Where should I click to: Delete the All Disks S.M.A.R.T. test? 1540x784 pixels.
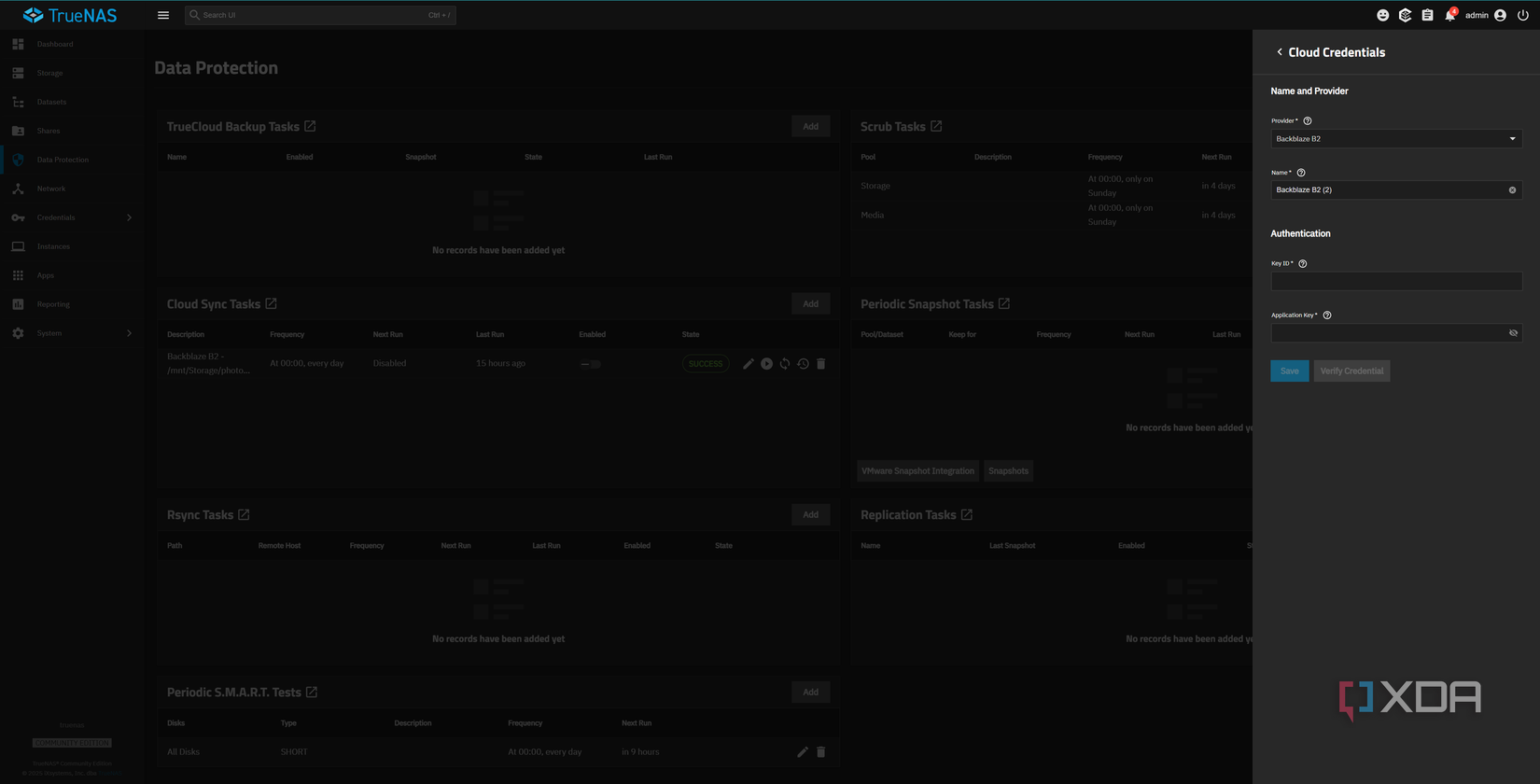click(821, 752)
